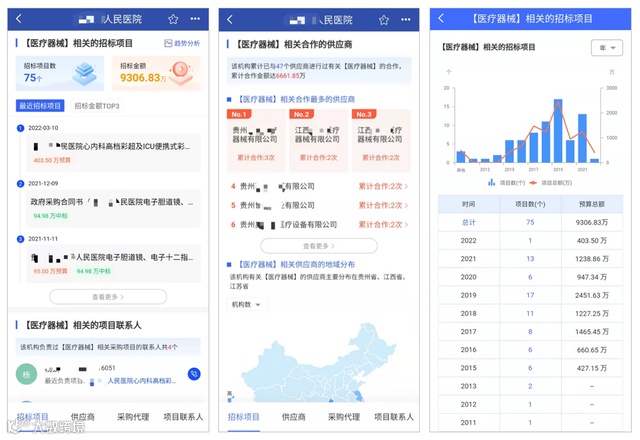
Task: Go back from 相关的招标项目 chart screen
Action: 441,18
